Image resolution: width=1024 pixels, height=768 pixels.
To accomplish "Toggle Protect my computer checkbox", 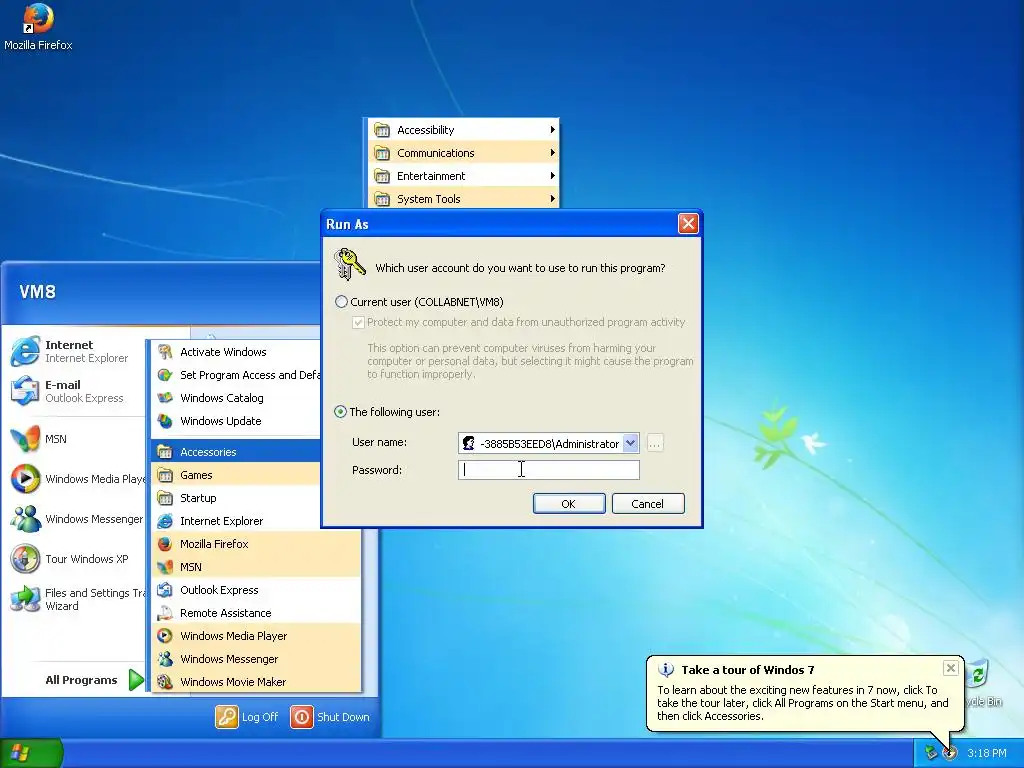I will click(358, 323).
